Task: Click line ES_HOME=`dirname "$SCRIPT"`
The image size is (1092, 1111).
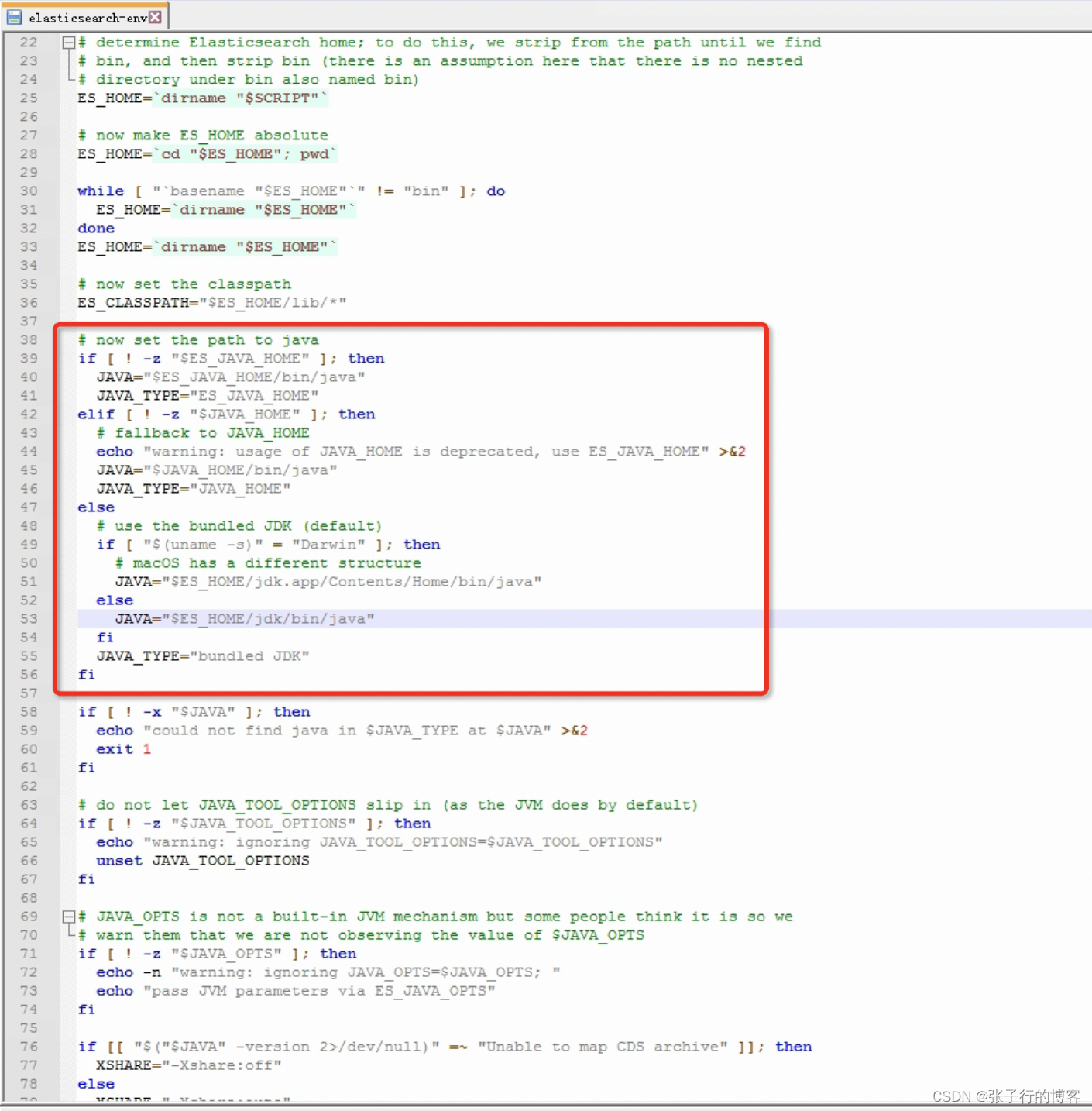Action: 202,98
